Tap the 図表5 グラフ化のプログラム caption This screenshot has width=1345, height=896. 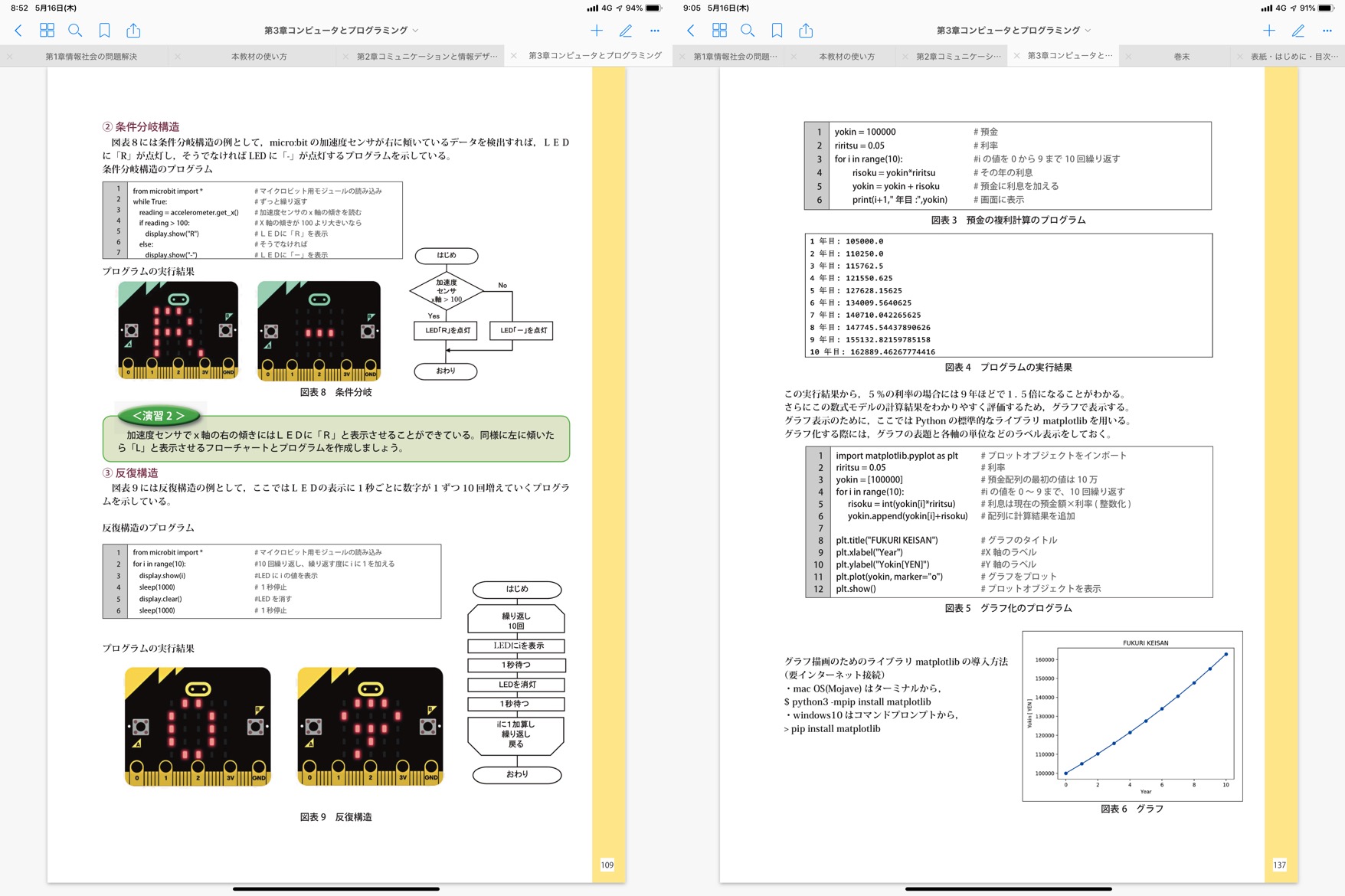(x=1008, y=608)
